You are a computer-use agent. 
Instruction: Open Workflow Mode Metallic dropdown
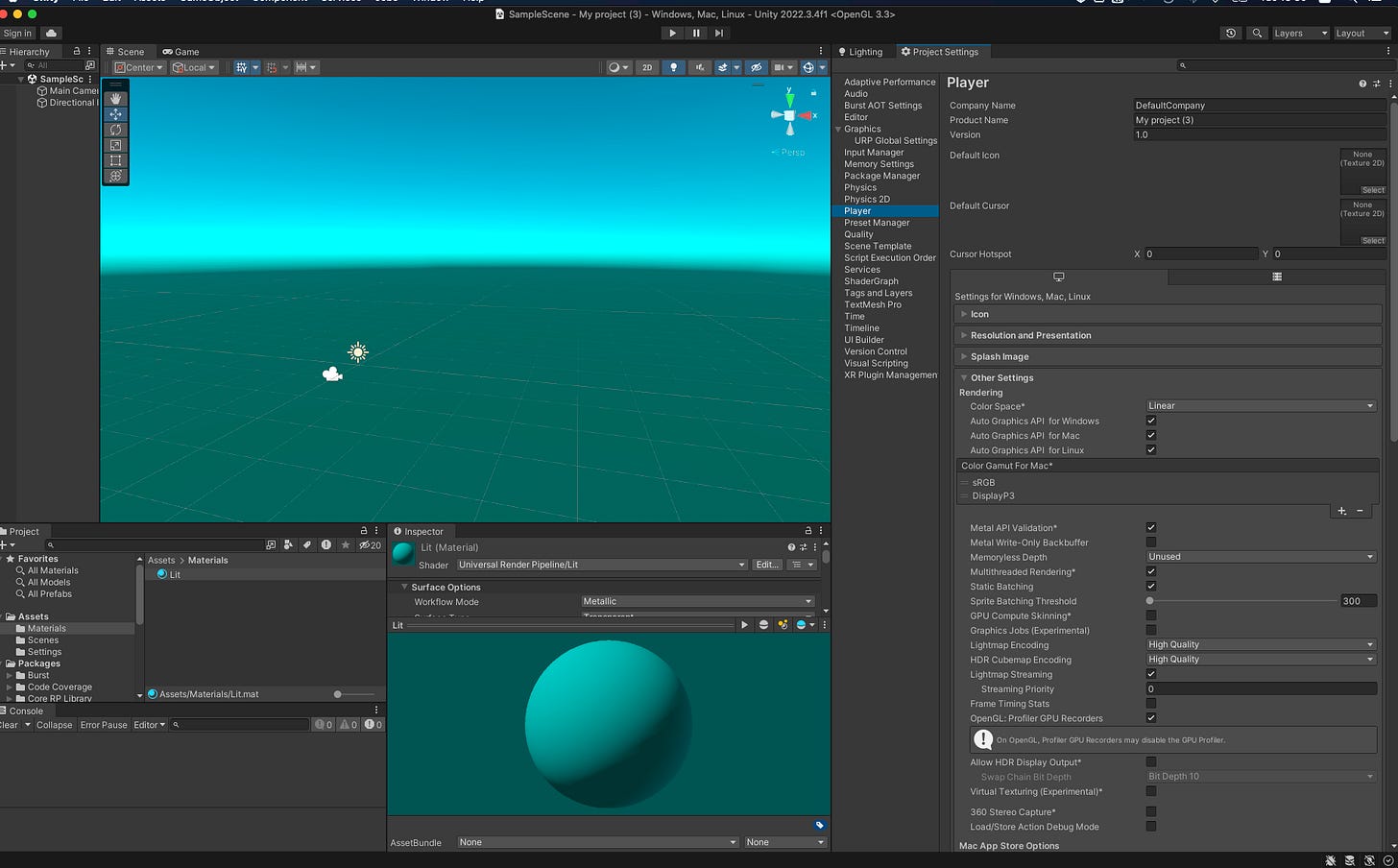[x=698, y=601]
